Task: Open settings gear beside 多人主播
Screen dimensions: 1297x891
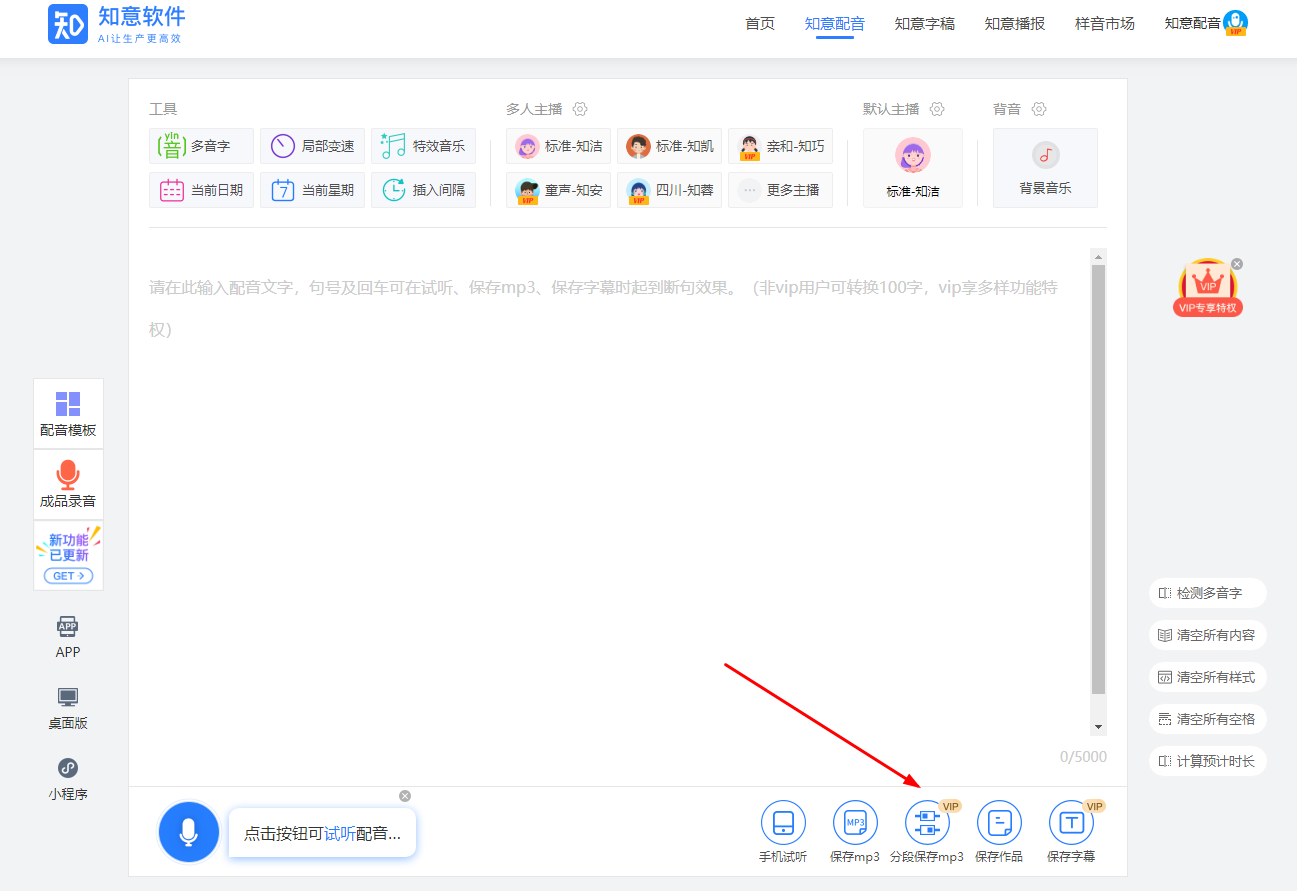Action: [580, 109]
